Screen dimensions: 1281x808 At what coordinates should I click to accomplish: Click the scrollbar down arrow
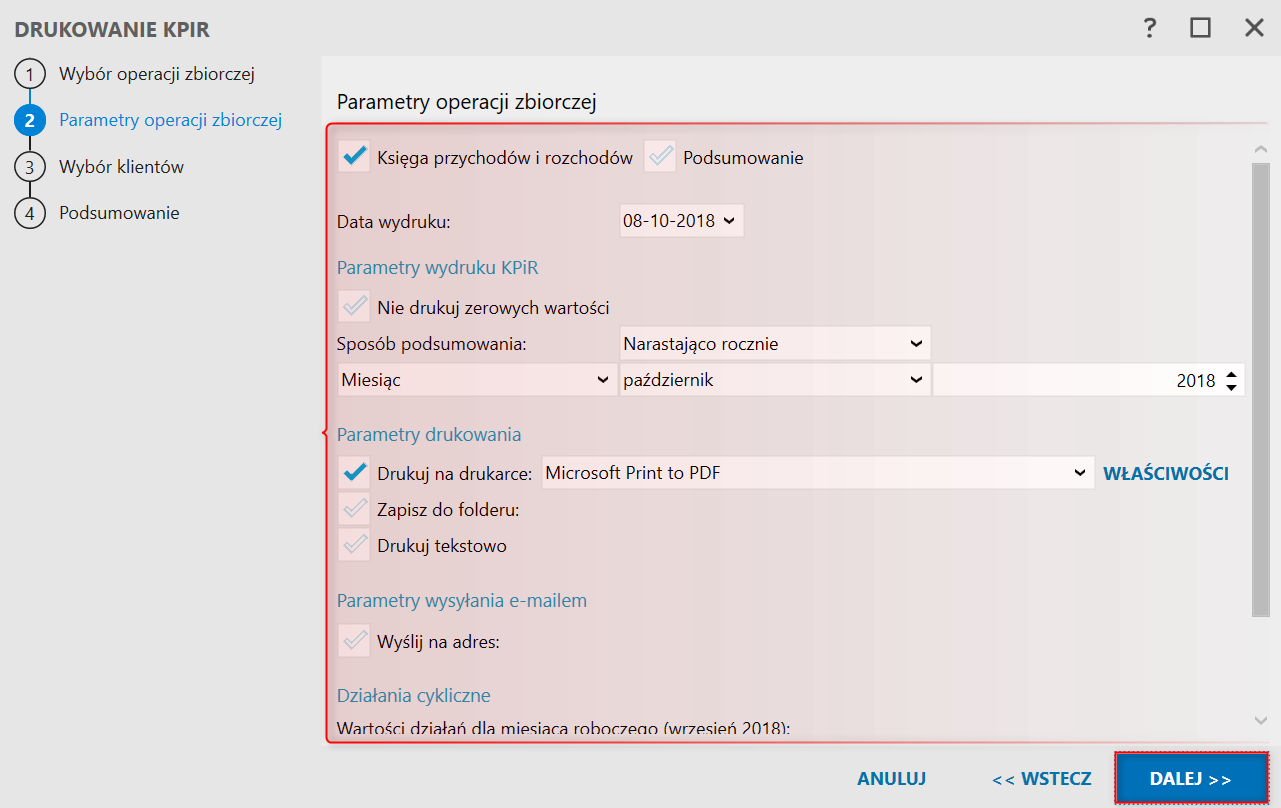tap(1260, 719)
